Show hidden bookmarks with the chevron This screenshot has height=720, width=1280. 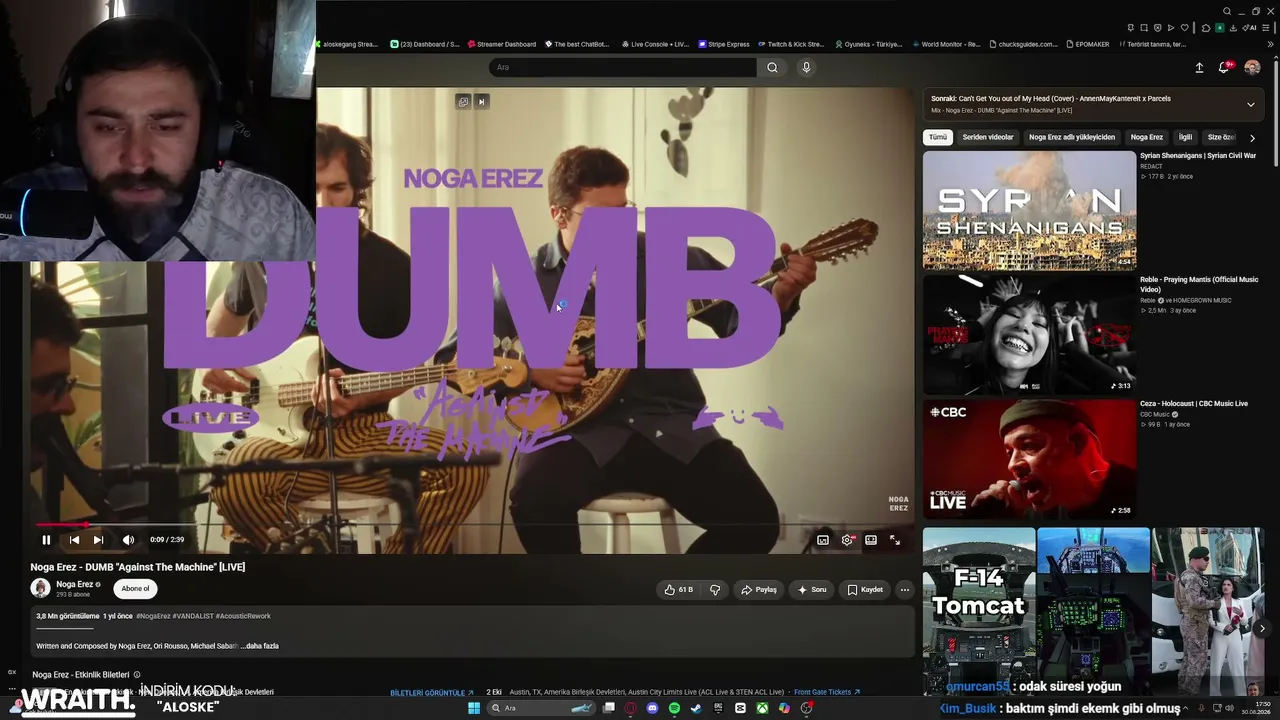[1271, 44]
